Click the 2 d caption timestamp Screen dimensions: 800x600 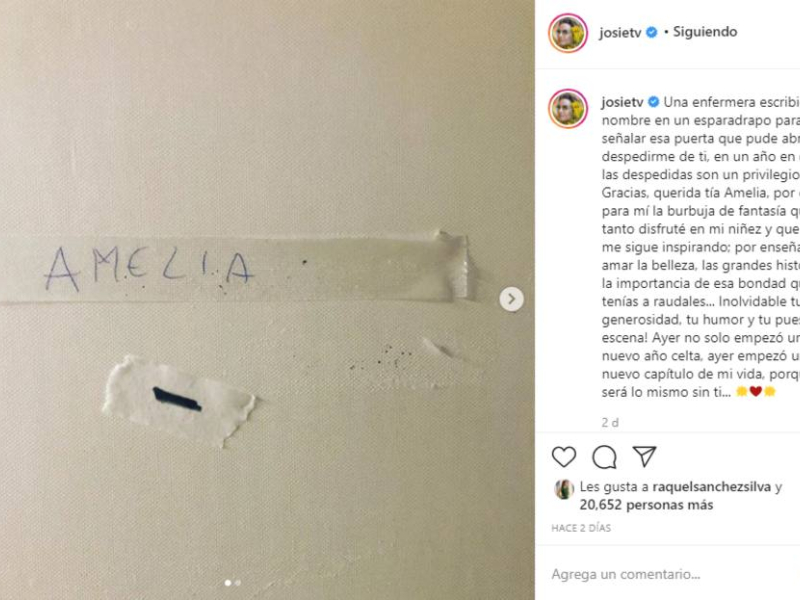tap(610, 422)
